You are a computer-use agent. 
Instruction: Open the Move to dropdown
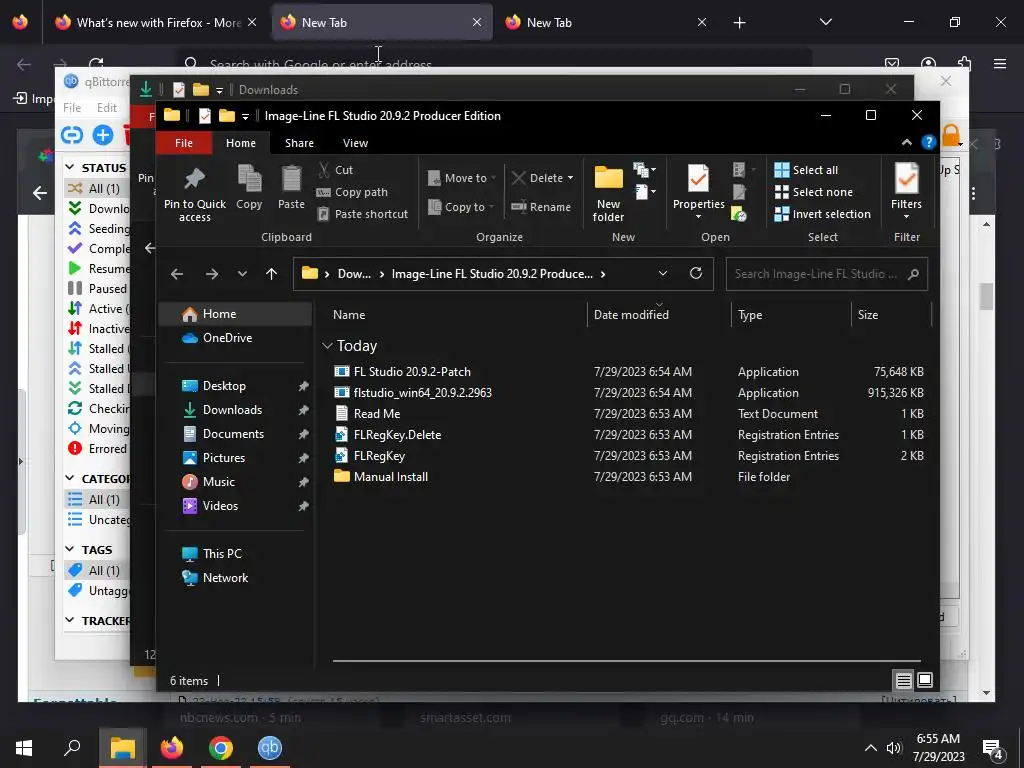462,178
